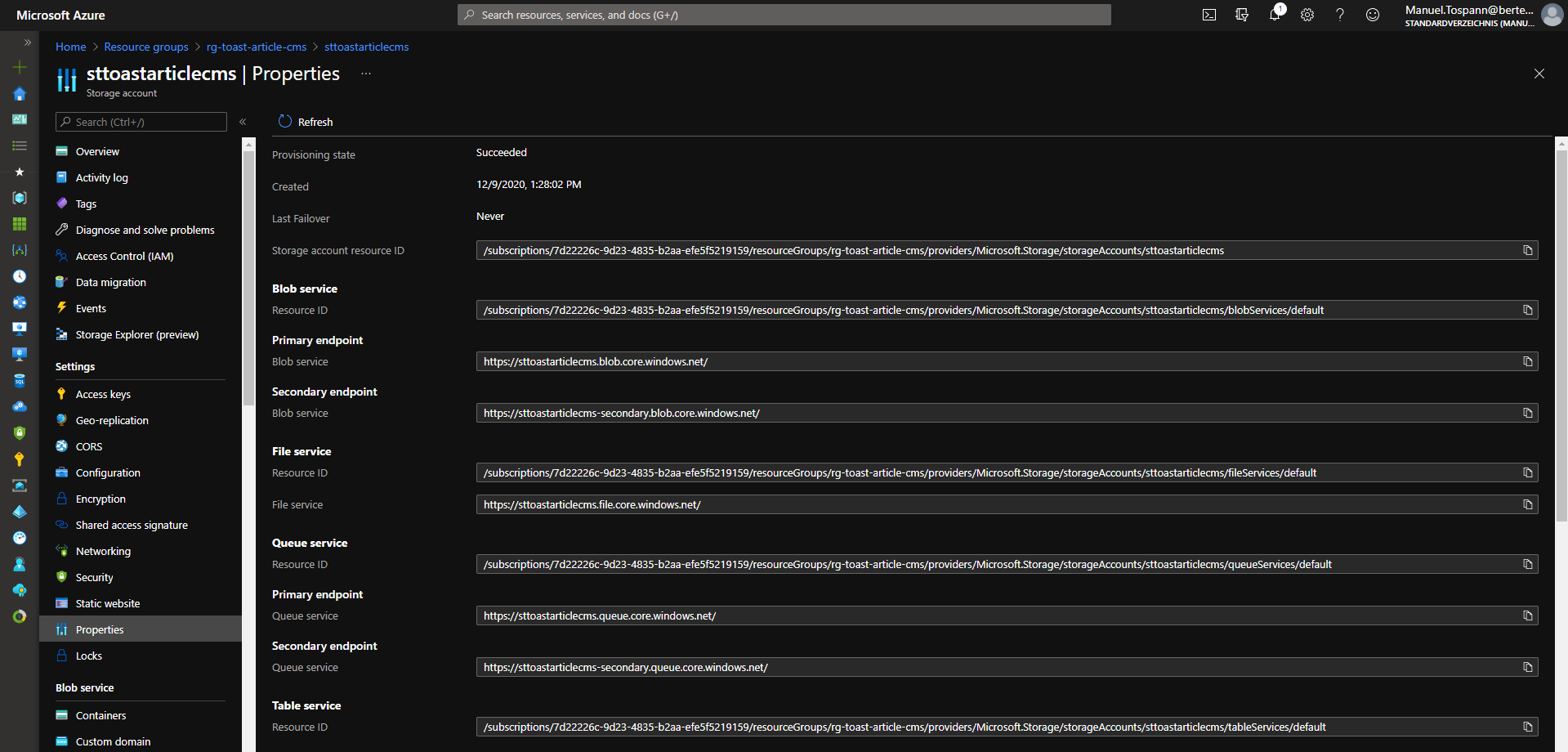
Task: Collapse the resource menu pane
Action: (x=243, y=122)
